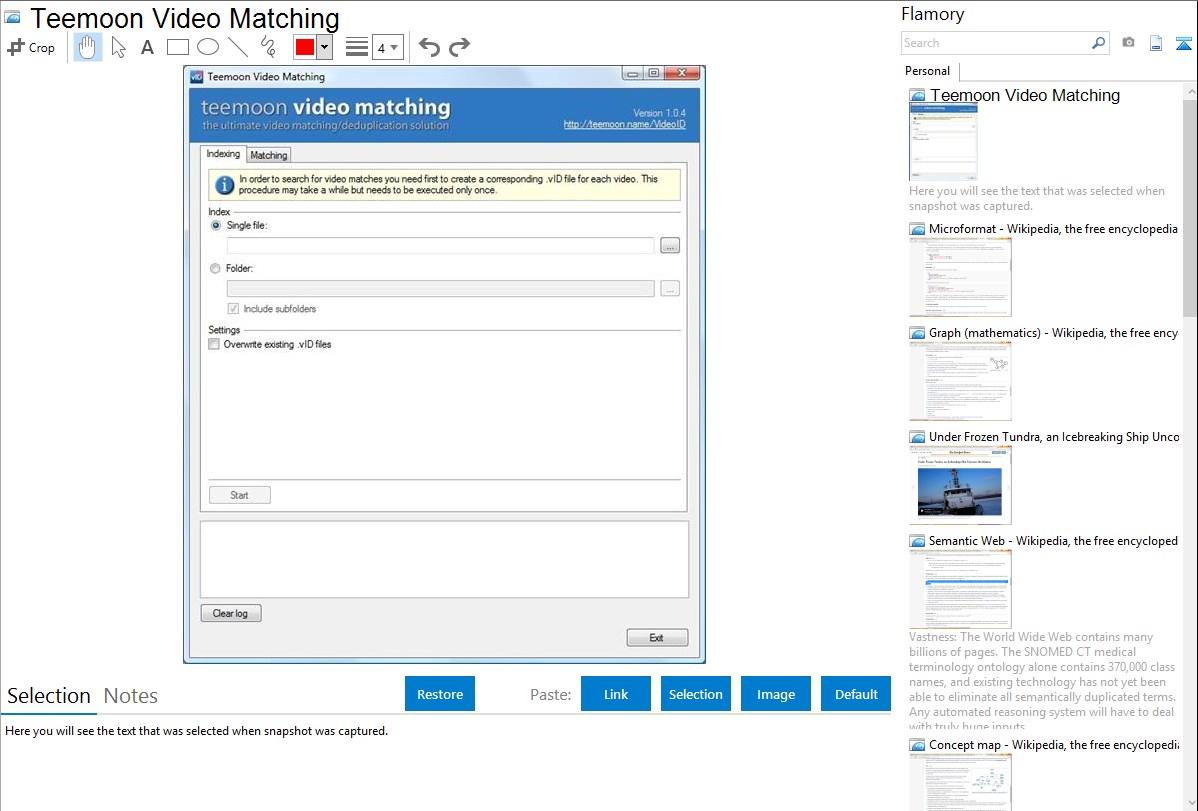Click the Start button

239,495
